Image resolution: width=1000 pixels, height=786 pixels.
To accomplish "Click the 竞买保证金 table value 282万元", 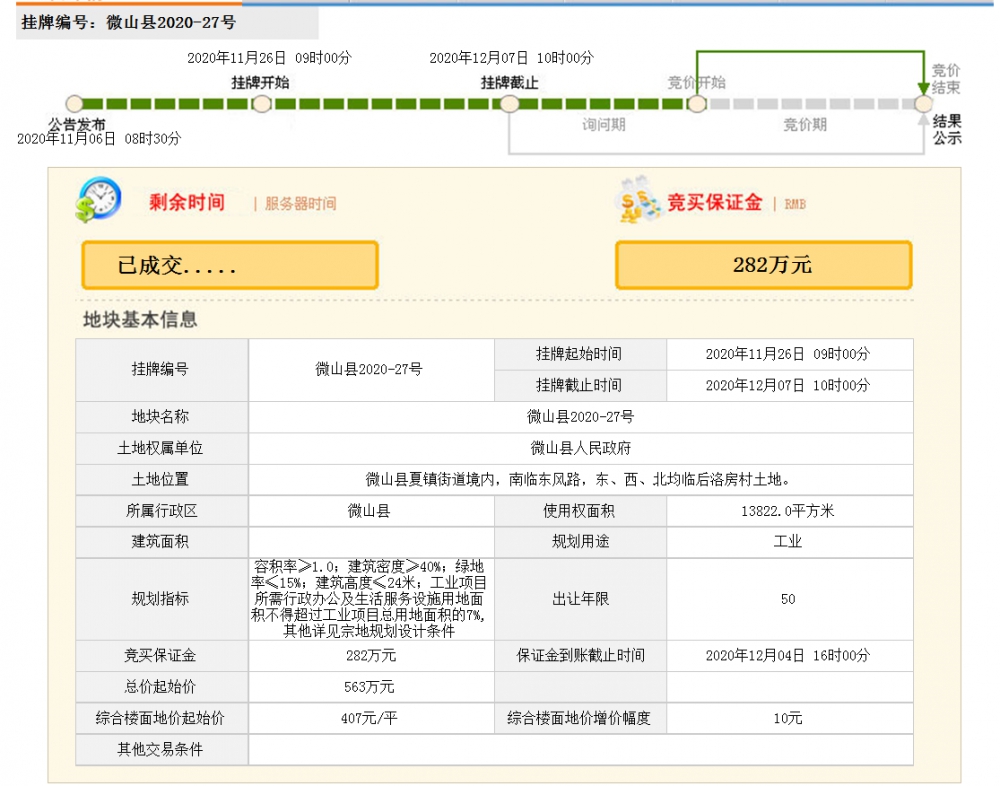I will pos(371,655).
